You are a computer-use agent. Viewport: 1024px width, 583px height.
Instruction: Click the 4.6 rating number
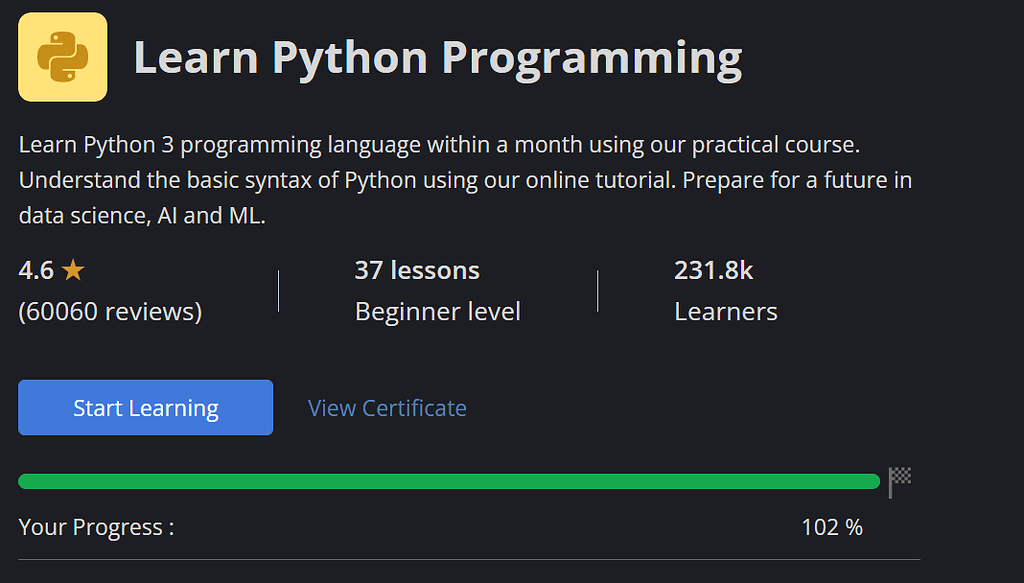tap(35, 269)
